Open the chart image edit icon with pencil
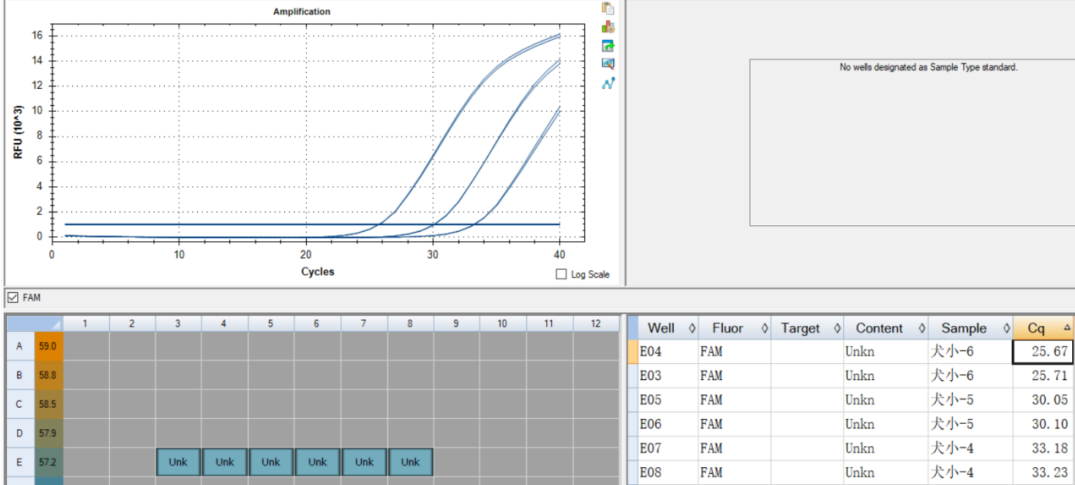 607,64
